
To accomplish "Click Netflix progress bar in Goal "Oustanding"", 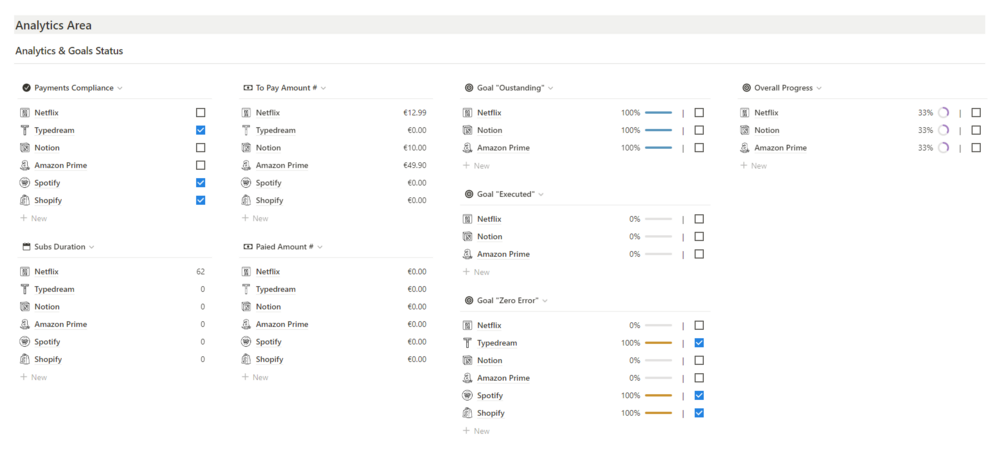I will pyautogui.click(x=658, y=113).
